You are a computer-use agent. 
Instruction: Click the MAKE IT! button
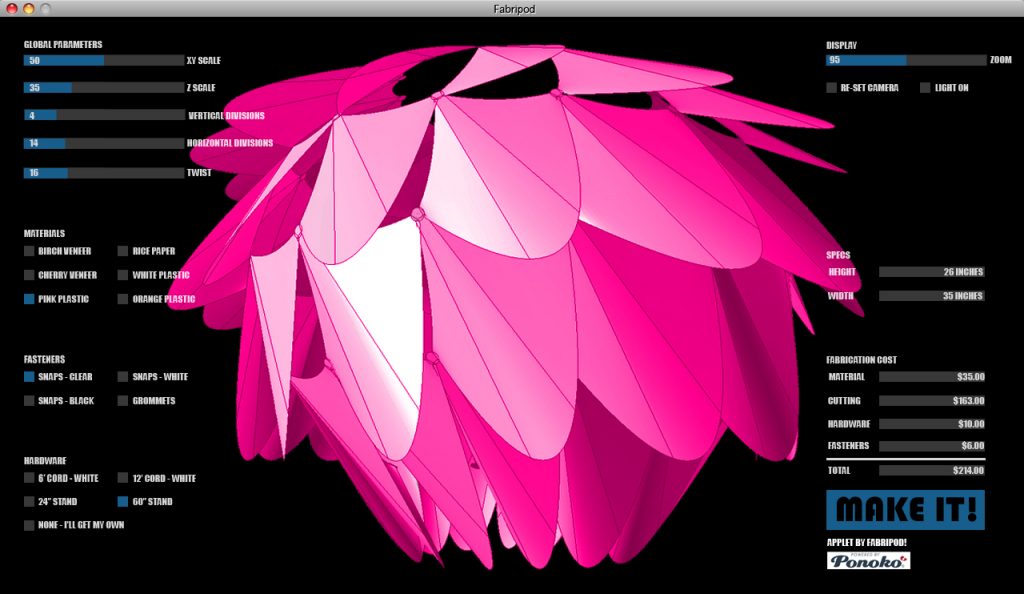[x=905, y=510]
